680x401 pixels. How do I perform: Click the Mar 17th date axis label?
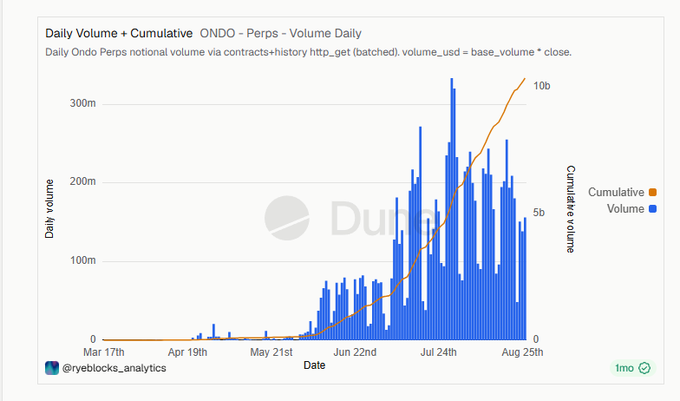click(x=104, y=352)
